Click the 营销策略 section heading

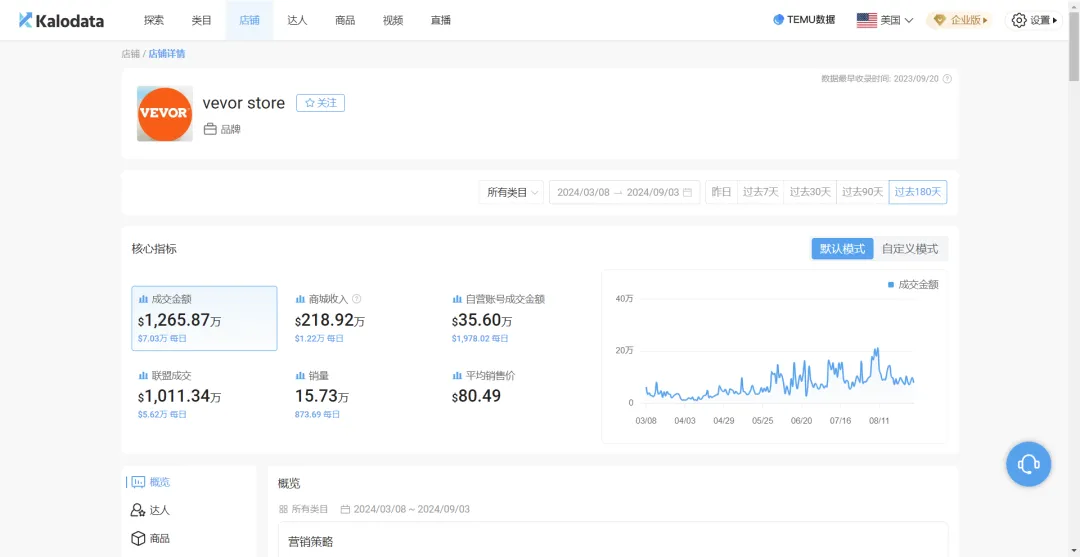[x=311, y=542]
